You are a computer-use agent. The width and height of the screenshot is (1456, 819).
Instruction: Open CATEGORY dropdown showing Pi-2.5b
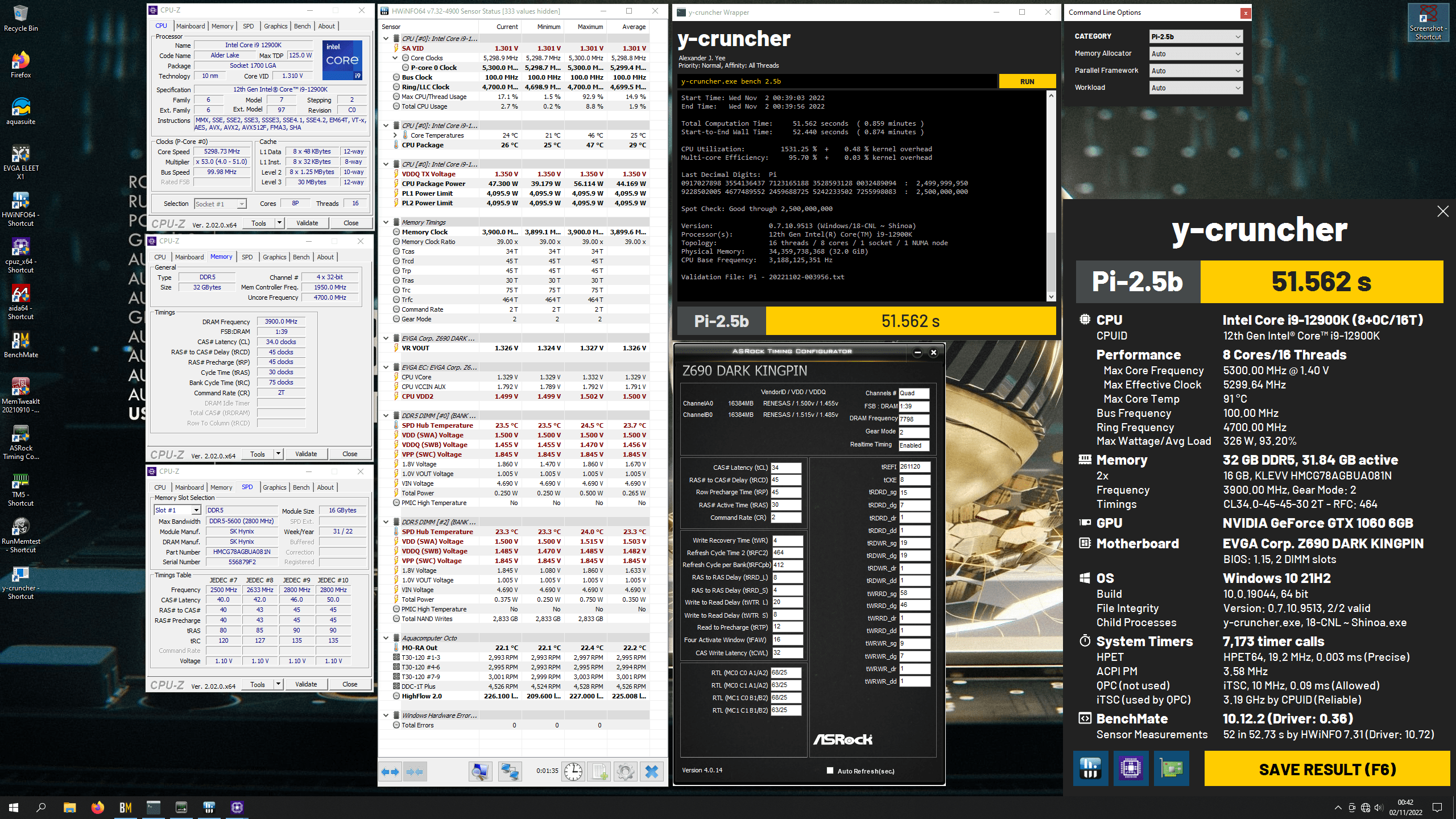1196,36
